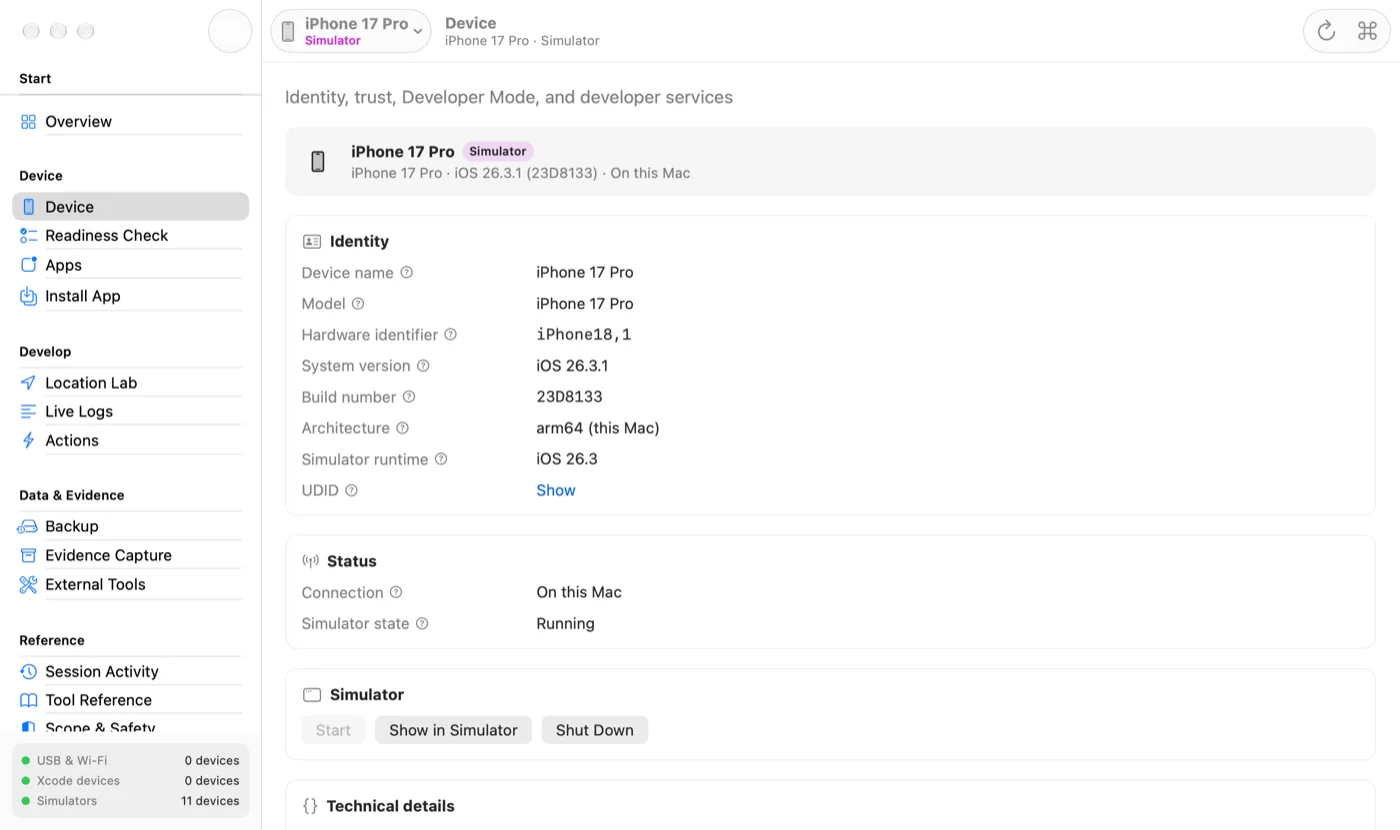Open the iPhone 17 Pro device selector dropdown
Screen dimensions: 1400x830
351,31
